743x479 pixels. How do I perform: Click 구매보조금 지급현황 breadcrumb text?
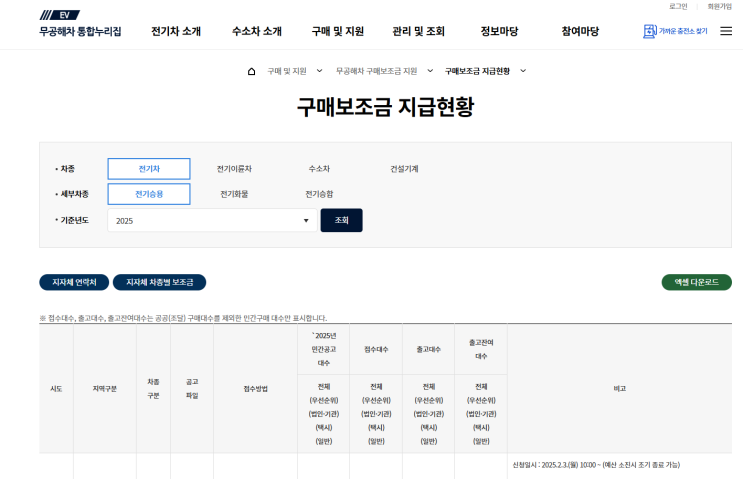(x=477, y=71)
